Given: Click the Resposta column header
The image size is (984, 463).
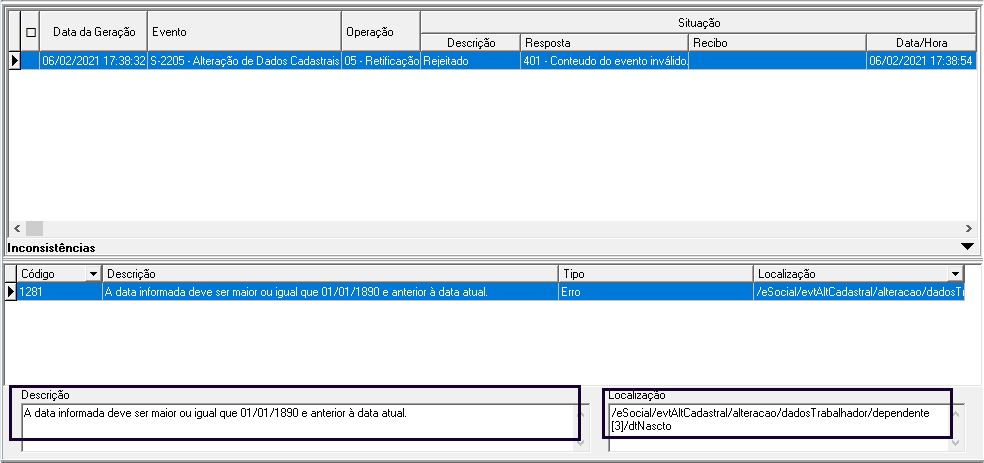Looking at the screenshot, I should (x=604, y=43).
